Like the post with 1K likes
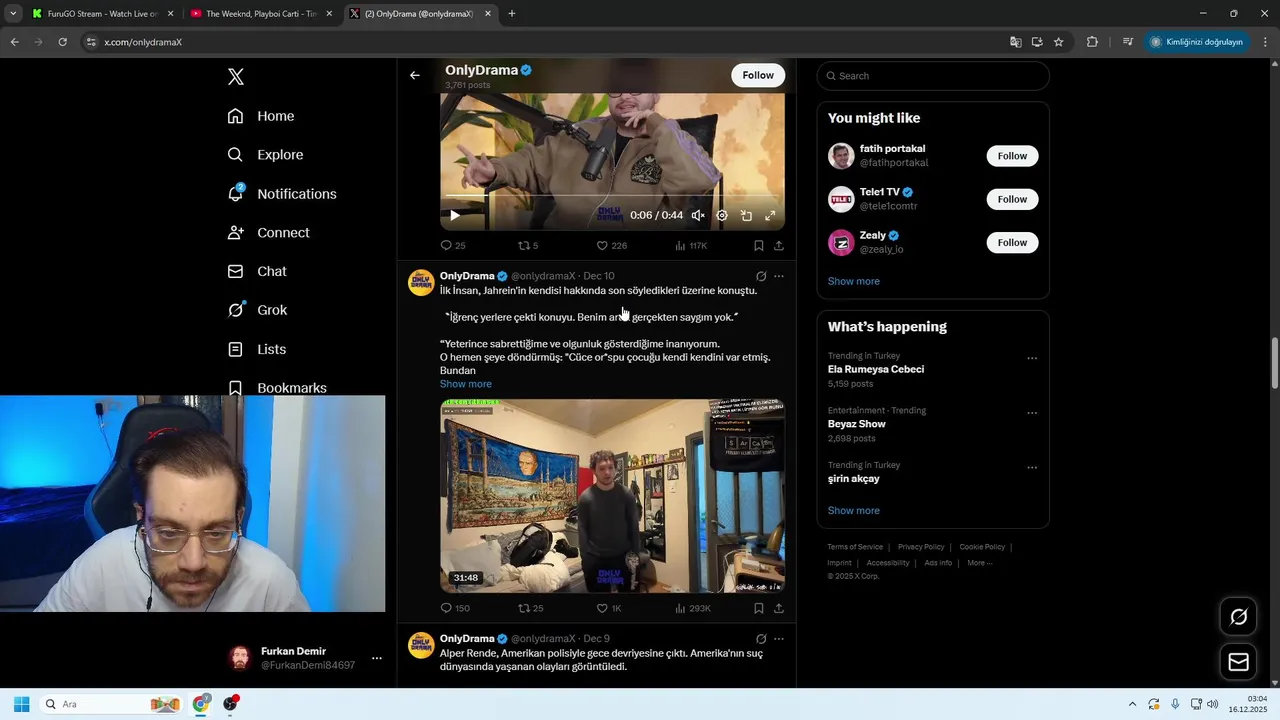Viewport: 1280px width, 720px height. (x=609, y=608)
